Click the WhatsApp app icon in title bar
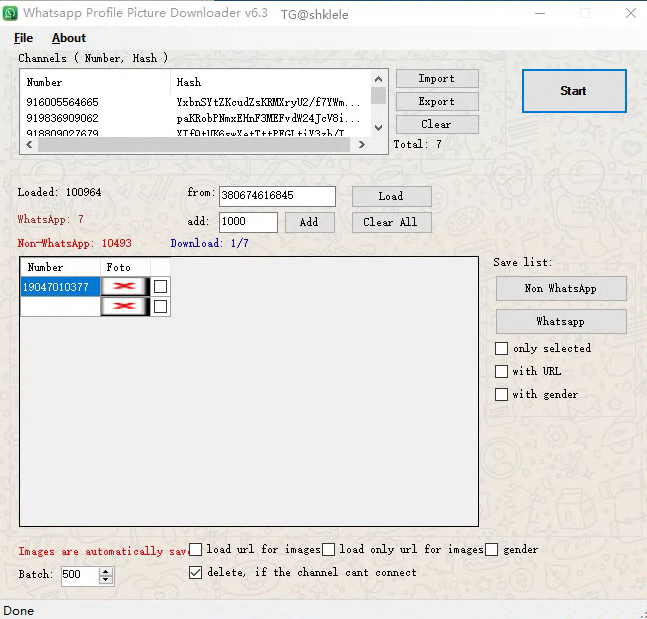Image resolution: width=647 pixels, height=619 pixels. (11, 14)
